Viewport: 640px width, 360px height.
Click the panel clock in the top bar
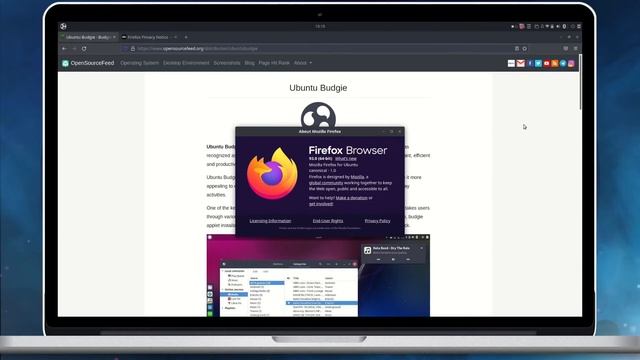[320, 26]
